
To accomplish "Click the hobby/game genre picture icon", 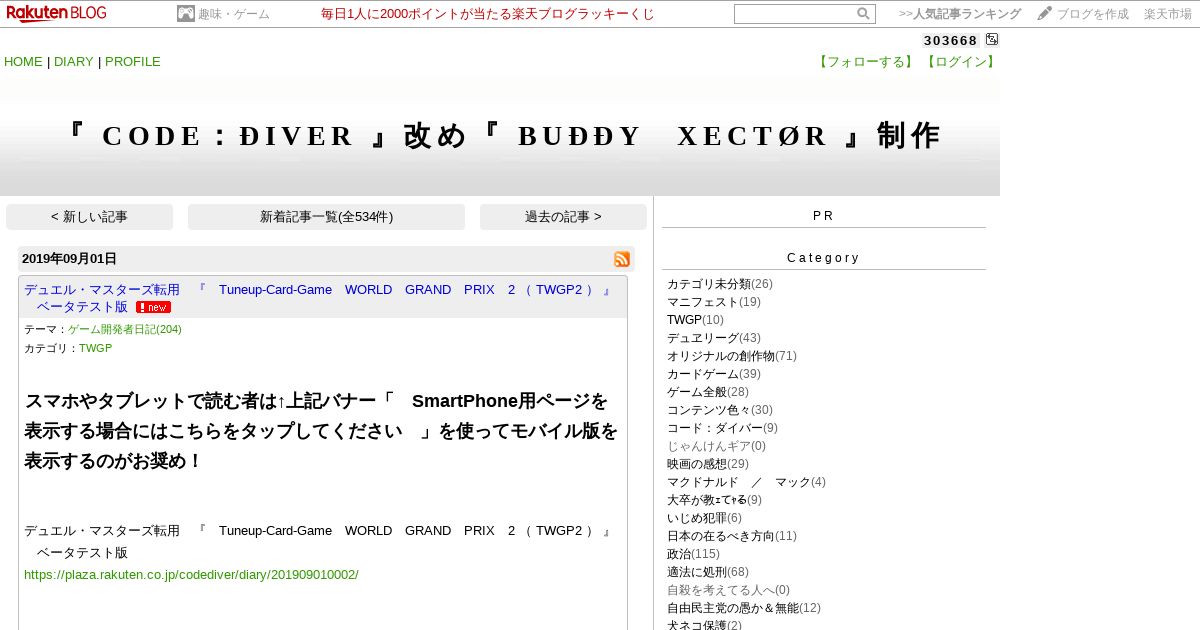I will point(186,14).
